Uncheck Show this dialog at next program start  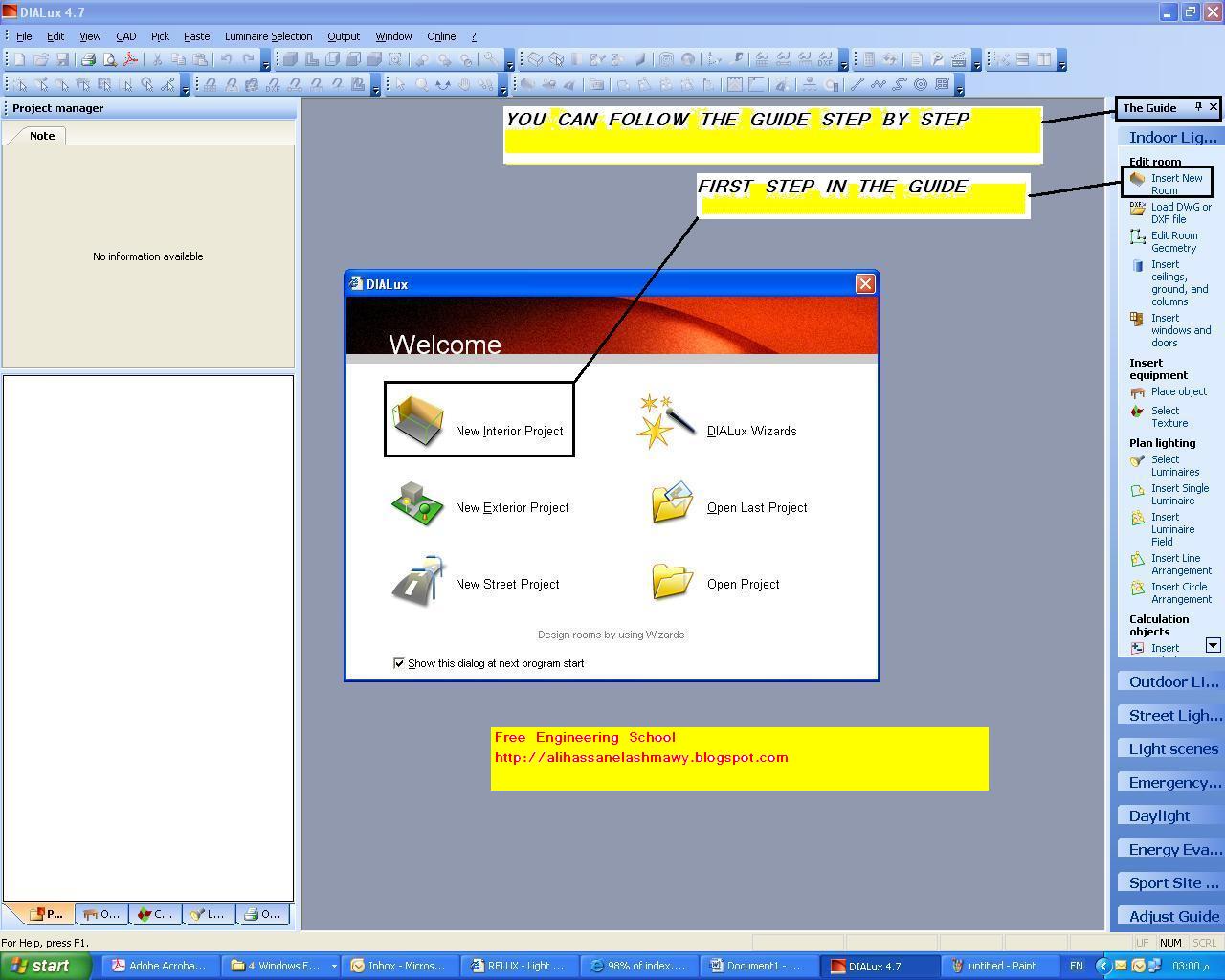pyautogui.click(x=399, y=663)
